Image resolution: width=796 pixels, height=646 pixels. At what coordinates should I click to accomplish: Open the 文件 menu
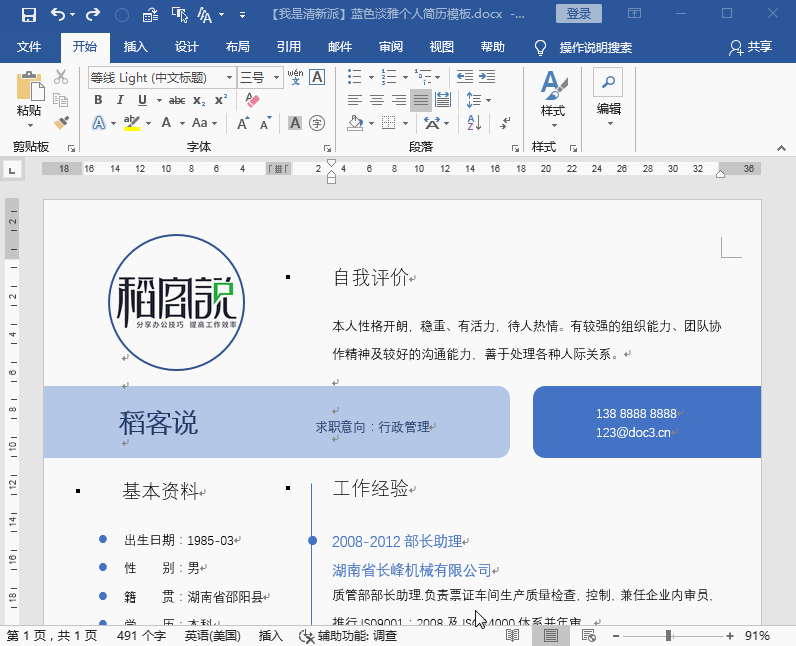click(x=29, y=47)
